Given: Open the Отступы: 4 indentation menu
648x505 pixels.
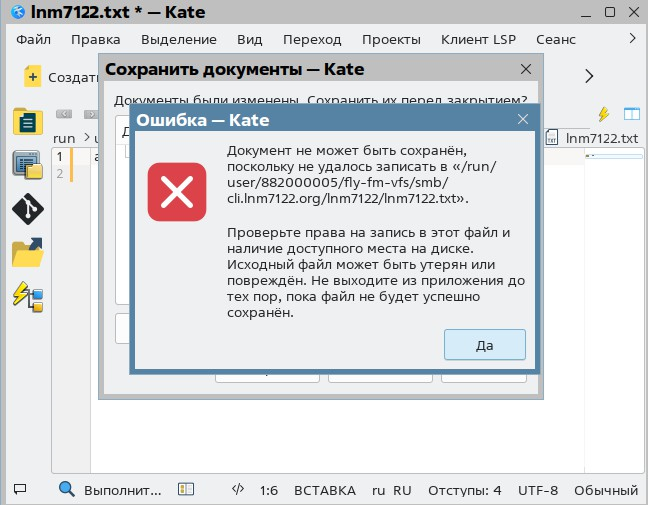Looking at the screenshot, I should (x=465, y=491).
